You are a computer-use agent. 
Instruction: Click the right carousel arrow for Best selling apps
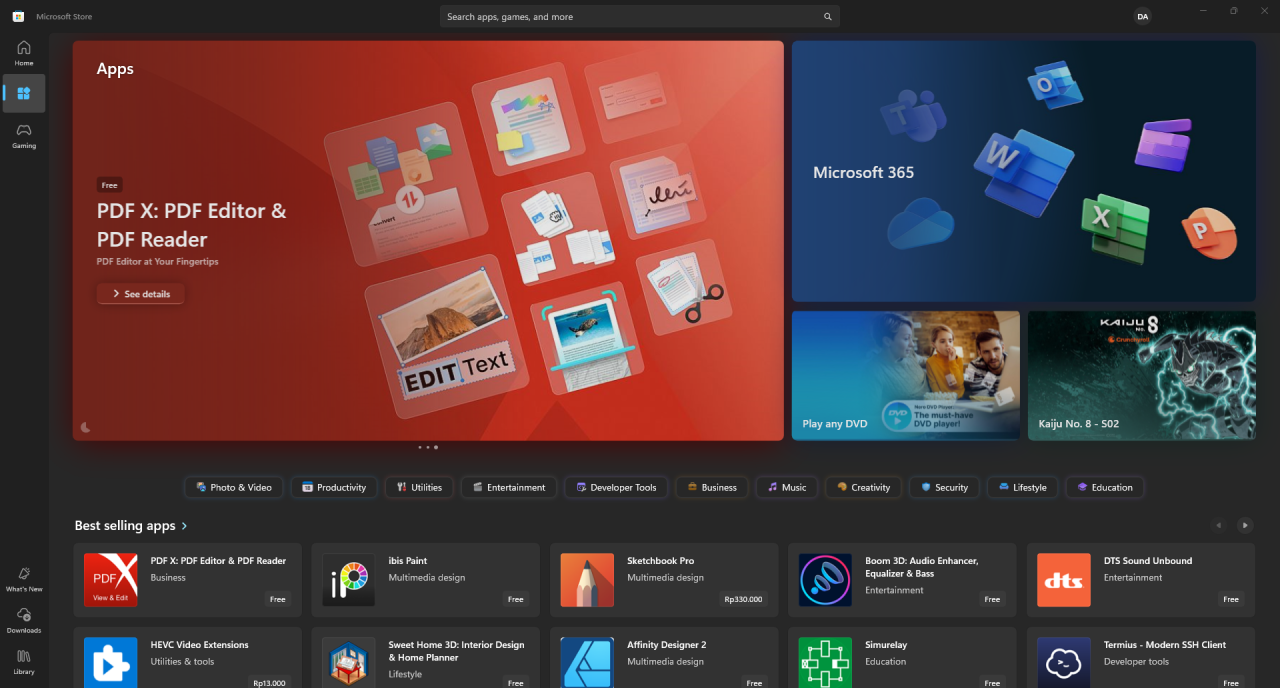click(1245, 525)
